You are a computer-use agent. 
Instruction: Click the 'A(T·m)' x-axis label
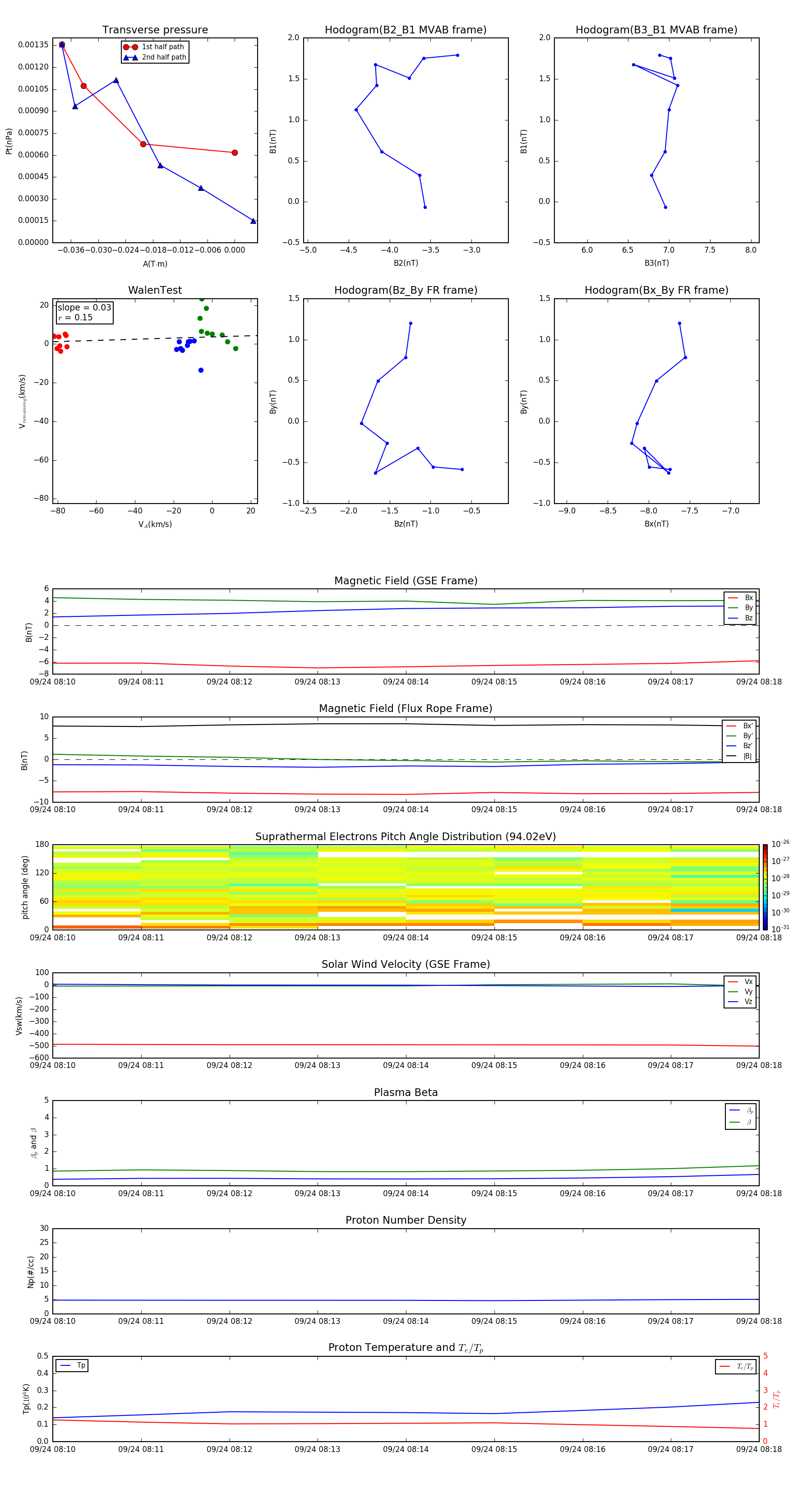[x=155, y=264]
